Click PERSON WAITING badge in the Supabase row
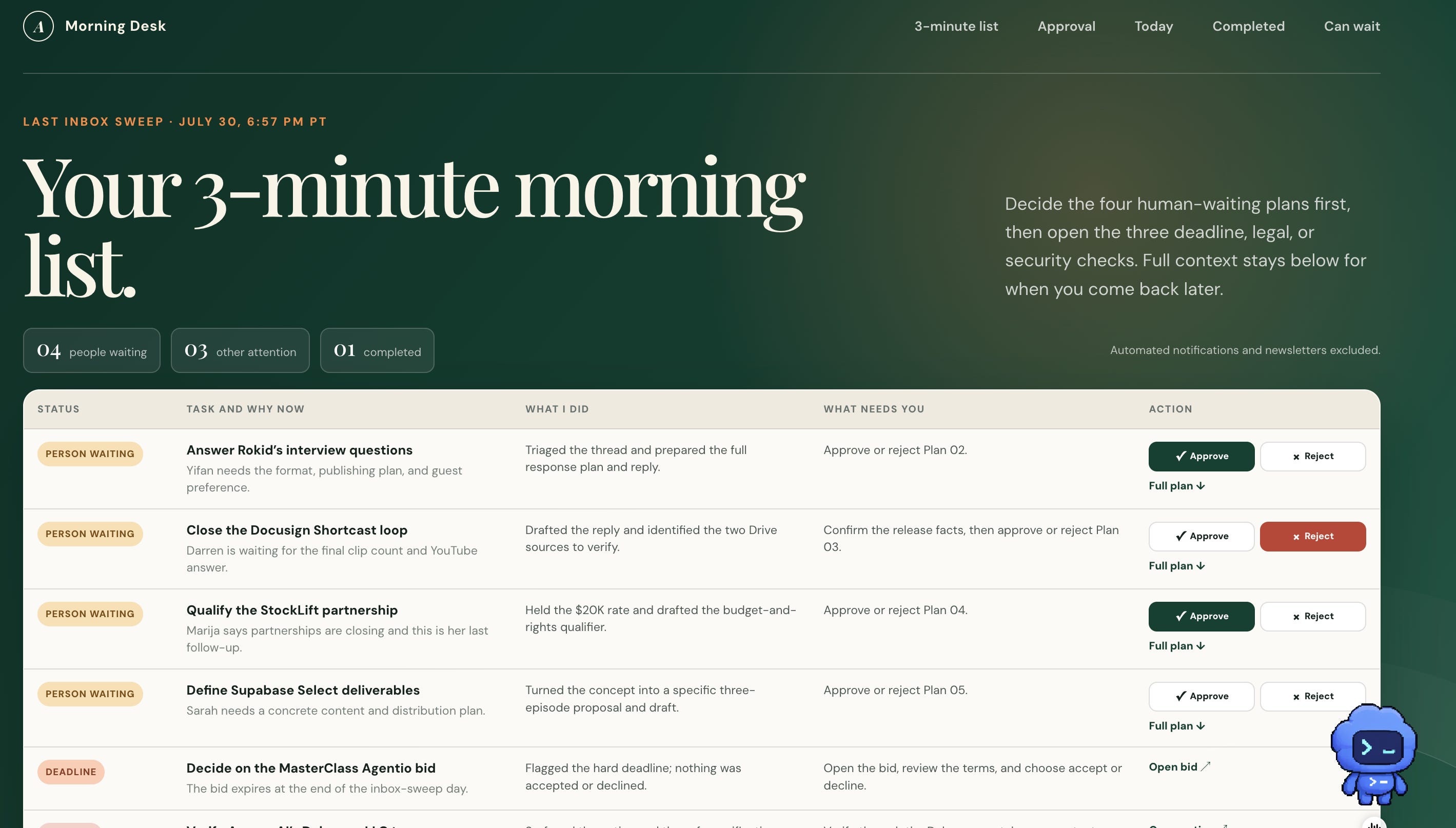This screenshot has height=828, width=1456. [x=90, y=694]
